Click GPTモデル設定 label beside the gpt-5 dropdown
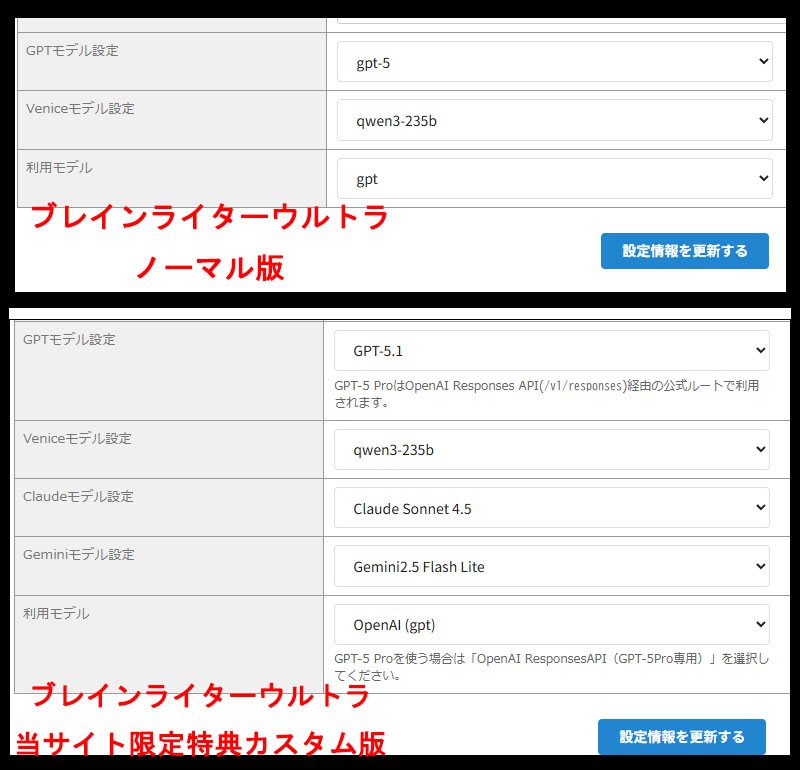The height and width of the screenshot is (770, 800). [72, 50]
